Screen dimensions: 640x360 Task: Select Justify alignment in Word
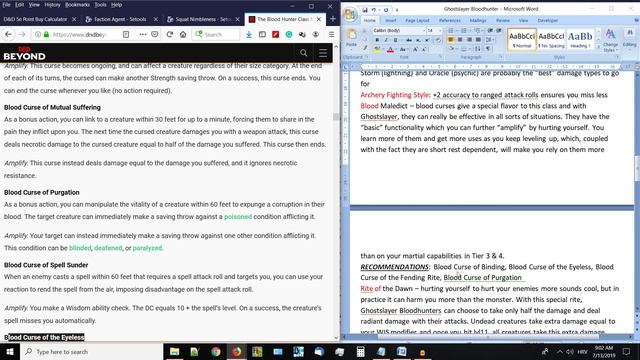pyautogui.click(x=478, y=40)
